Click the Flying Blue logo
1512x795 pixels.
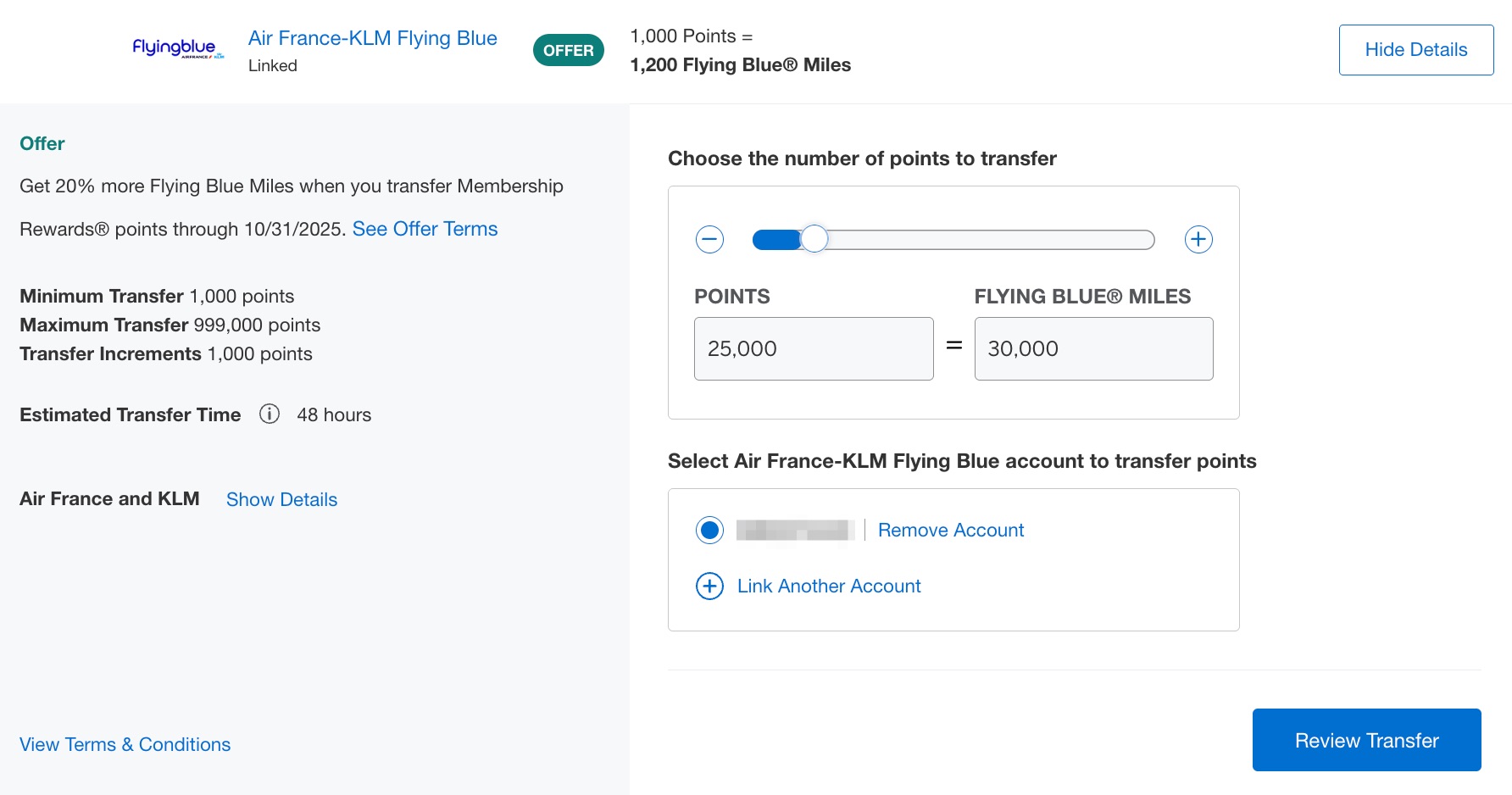[178, 48]
